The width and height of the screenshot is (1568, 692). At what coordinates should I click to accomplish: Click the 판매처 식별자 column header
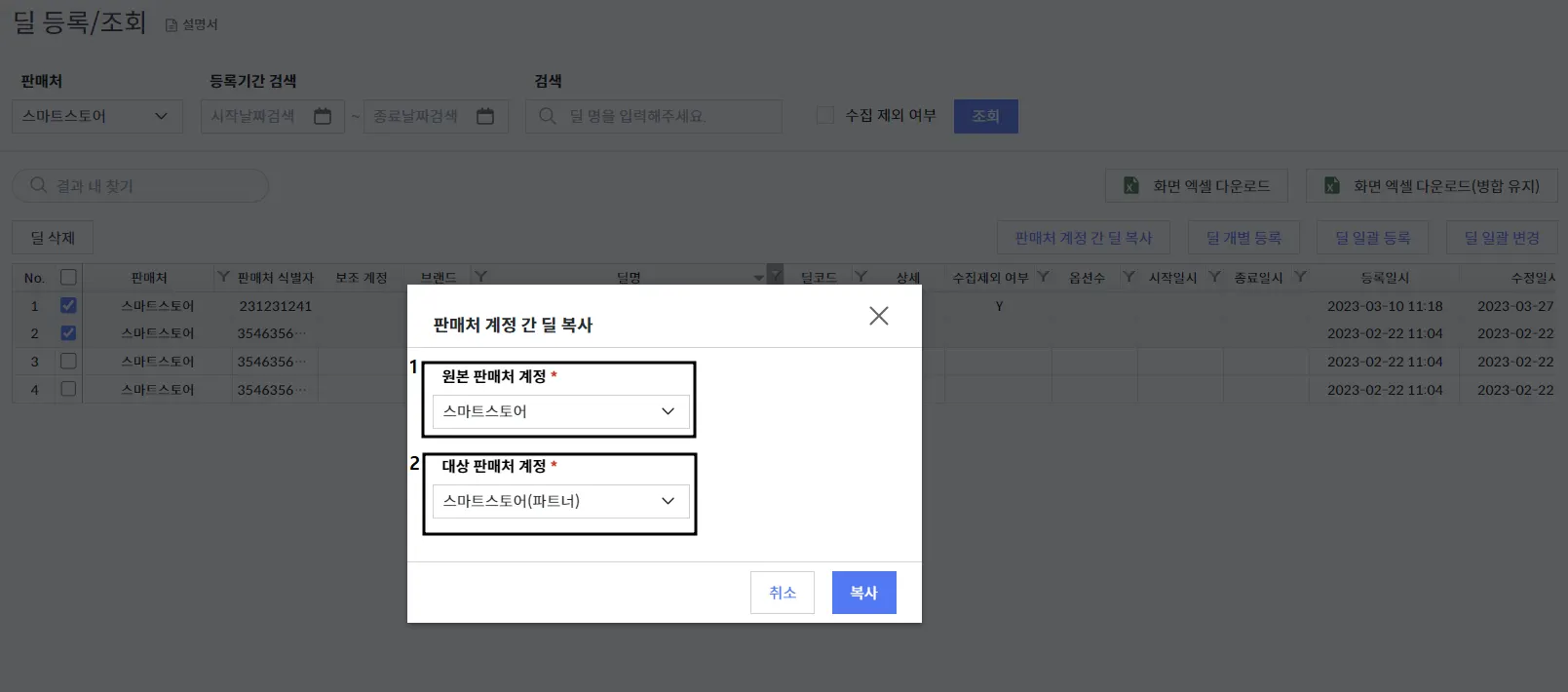[276, 278]
